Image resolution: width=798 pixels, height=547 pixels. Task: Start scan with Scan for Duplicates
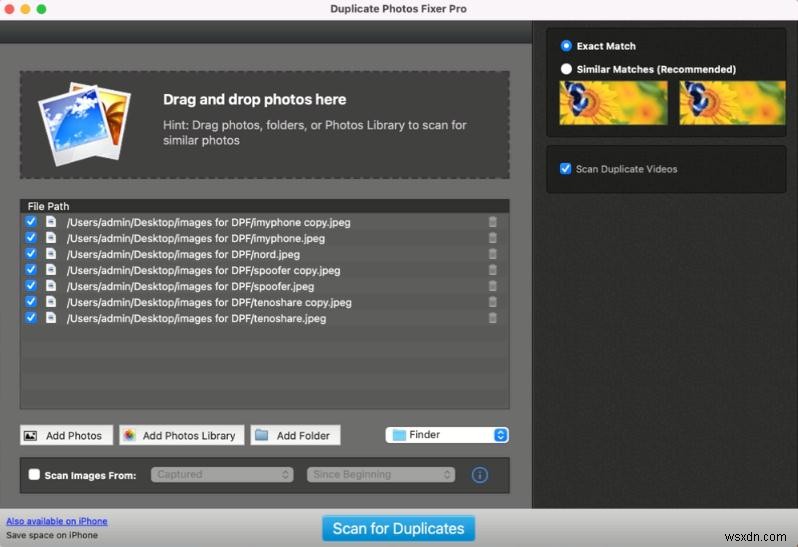tap(398, 528)
